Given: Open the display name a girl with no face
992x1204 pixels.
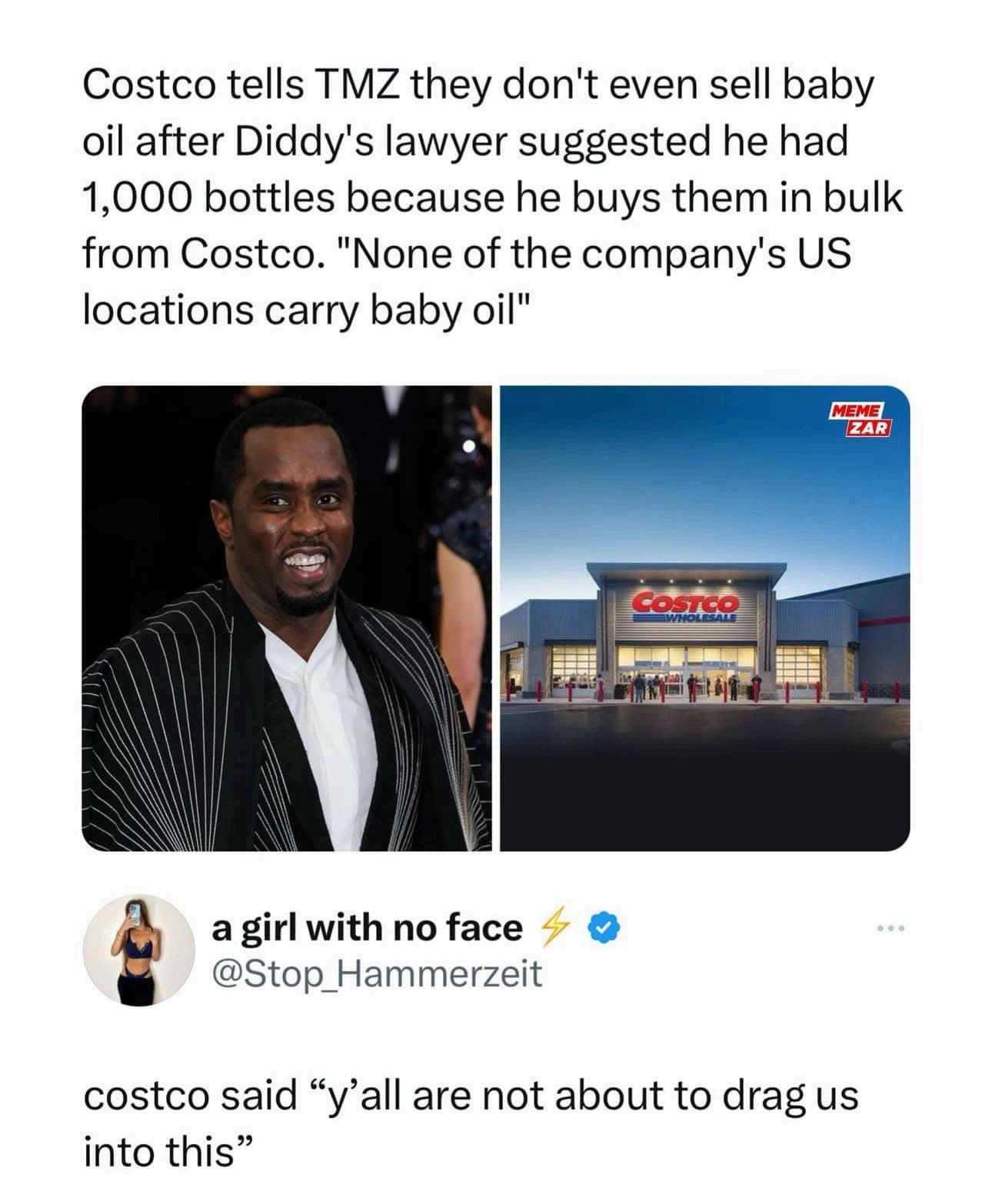Looking at the screenshot, I should point(367,928).
